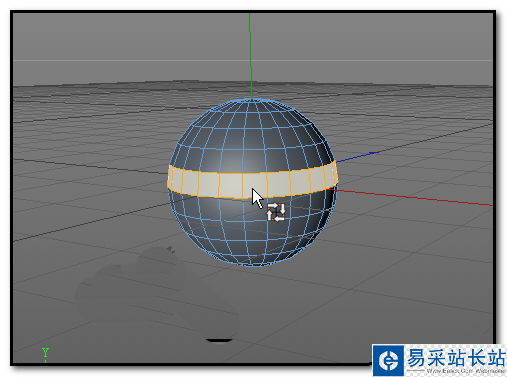The image size is (507, 377).
Task: Click the blue watermark logo icon
Action: pyautogui.click(x=388, y=360)
